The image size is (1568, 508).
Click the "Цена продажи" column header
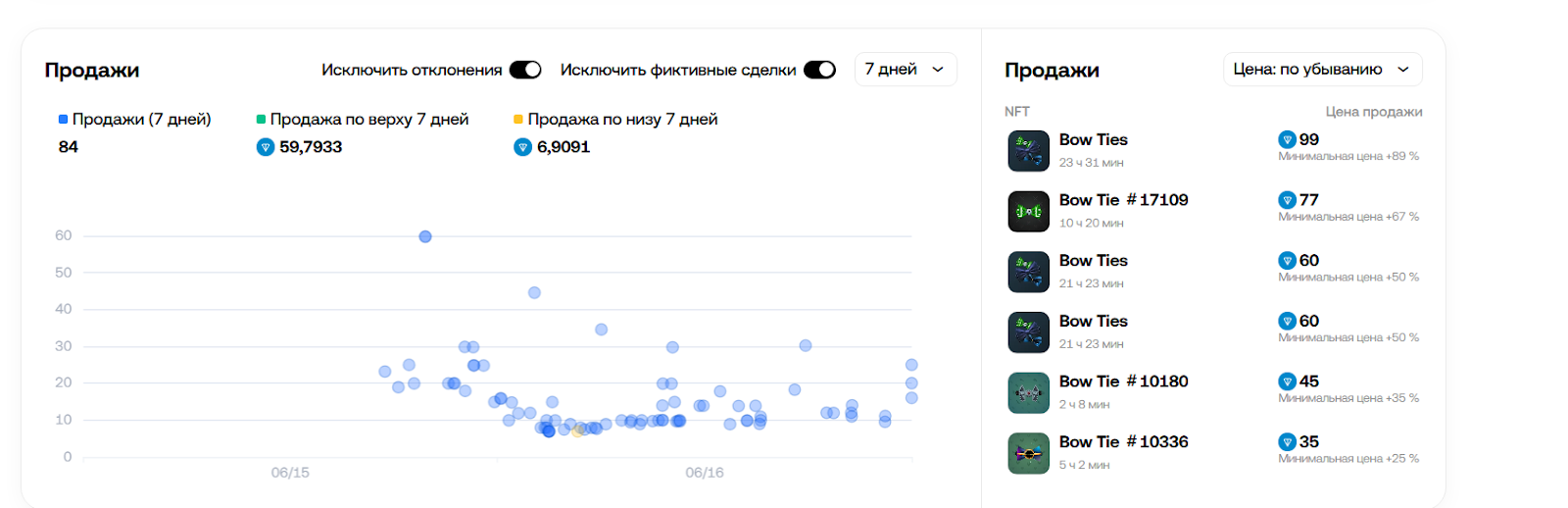point(1373,112)
